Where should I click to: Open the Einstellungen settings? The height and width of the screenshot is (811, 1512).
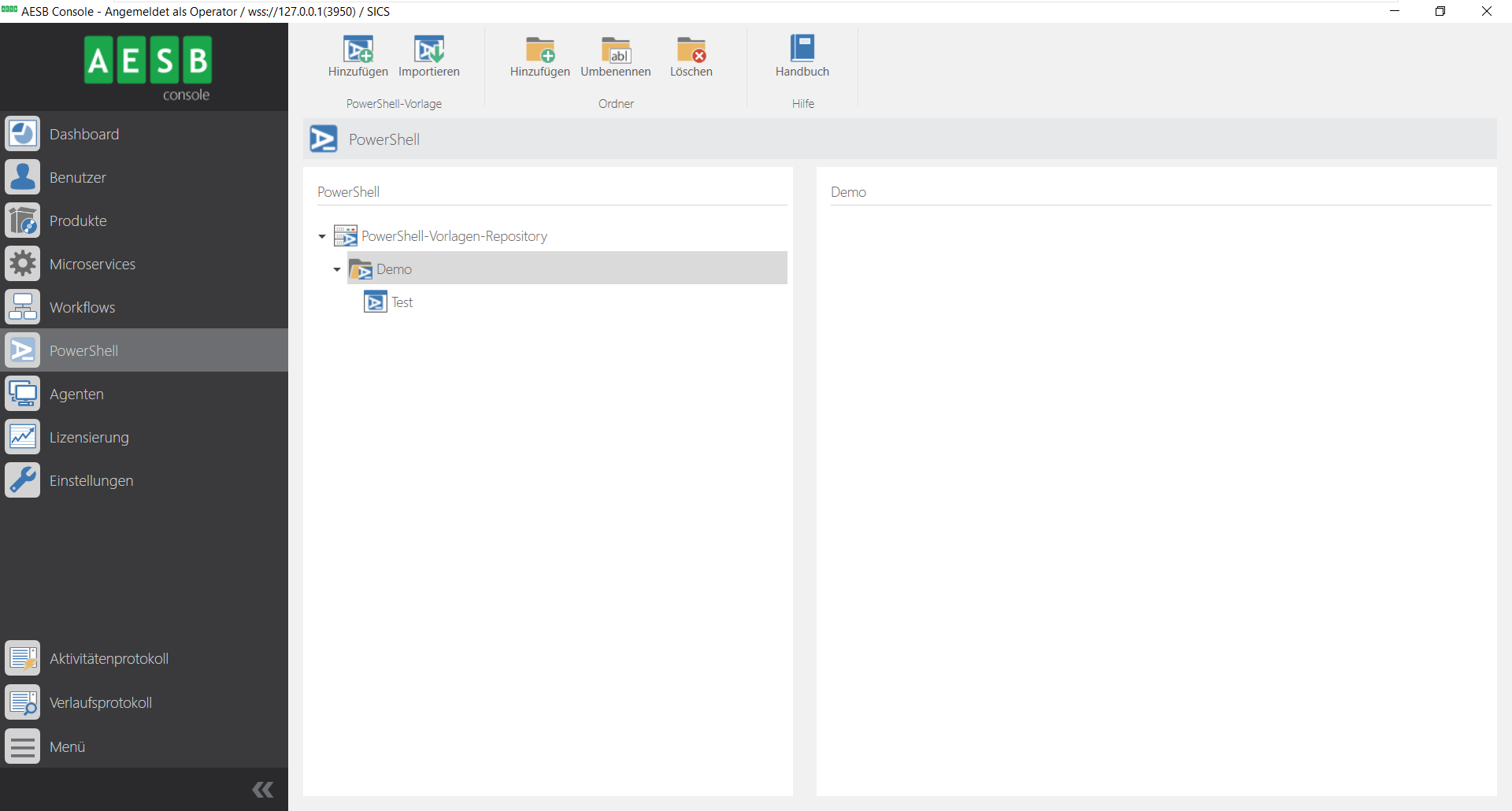[x=91, y=480]
